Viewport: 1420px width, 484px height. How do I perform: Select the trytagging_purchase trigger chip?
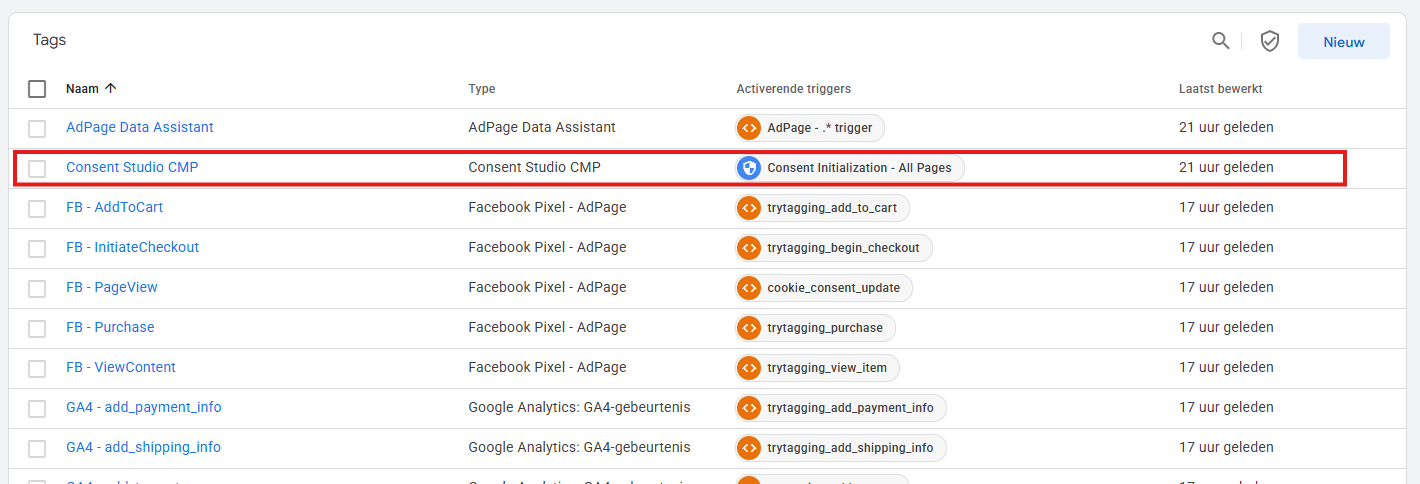(x=815, y=328)
